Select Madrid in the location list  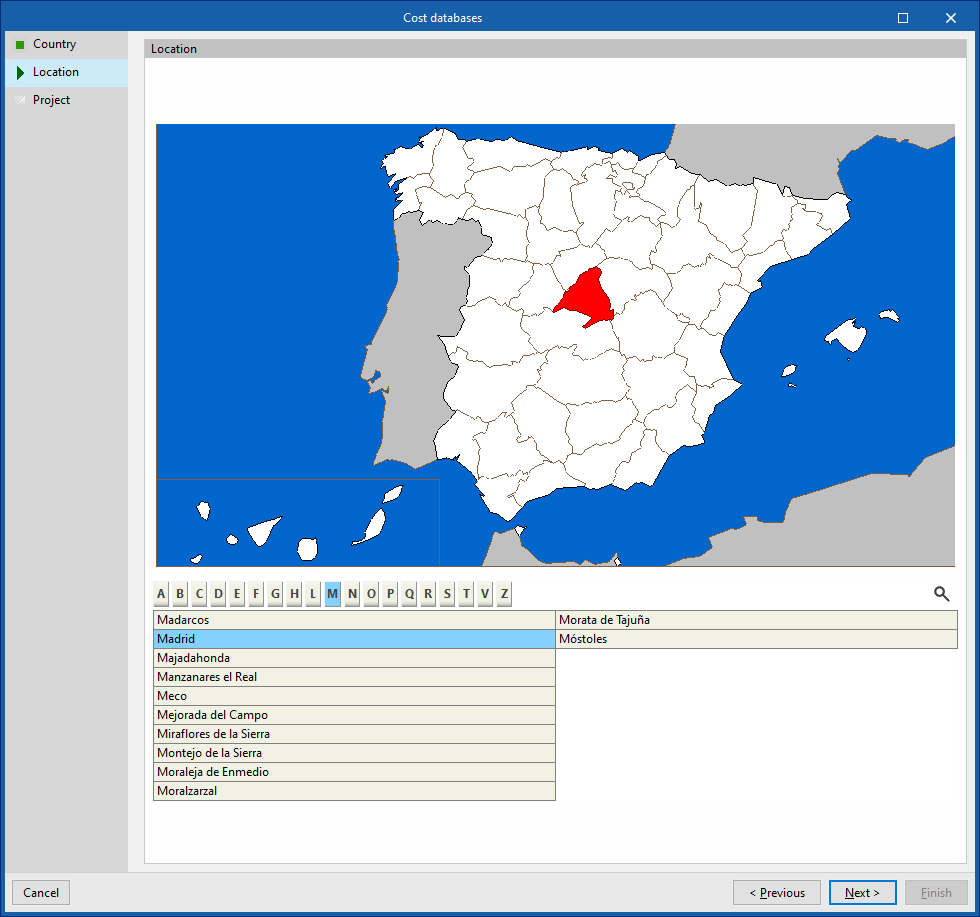(x=354, y=639)
